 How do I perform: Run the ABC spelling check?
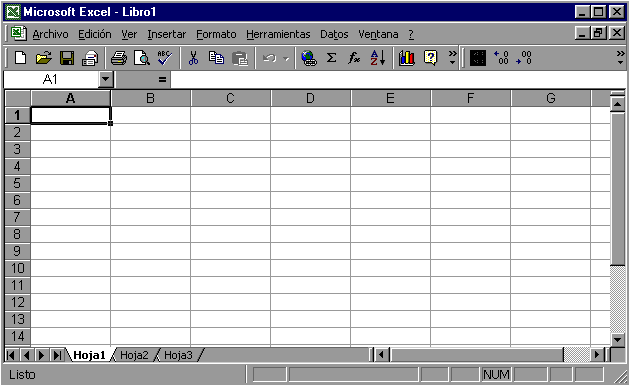click(x=165, y=58)
